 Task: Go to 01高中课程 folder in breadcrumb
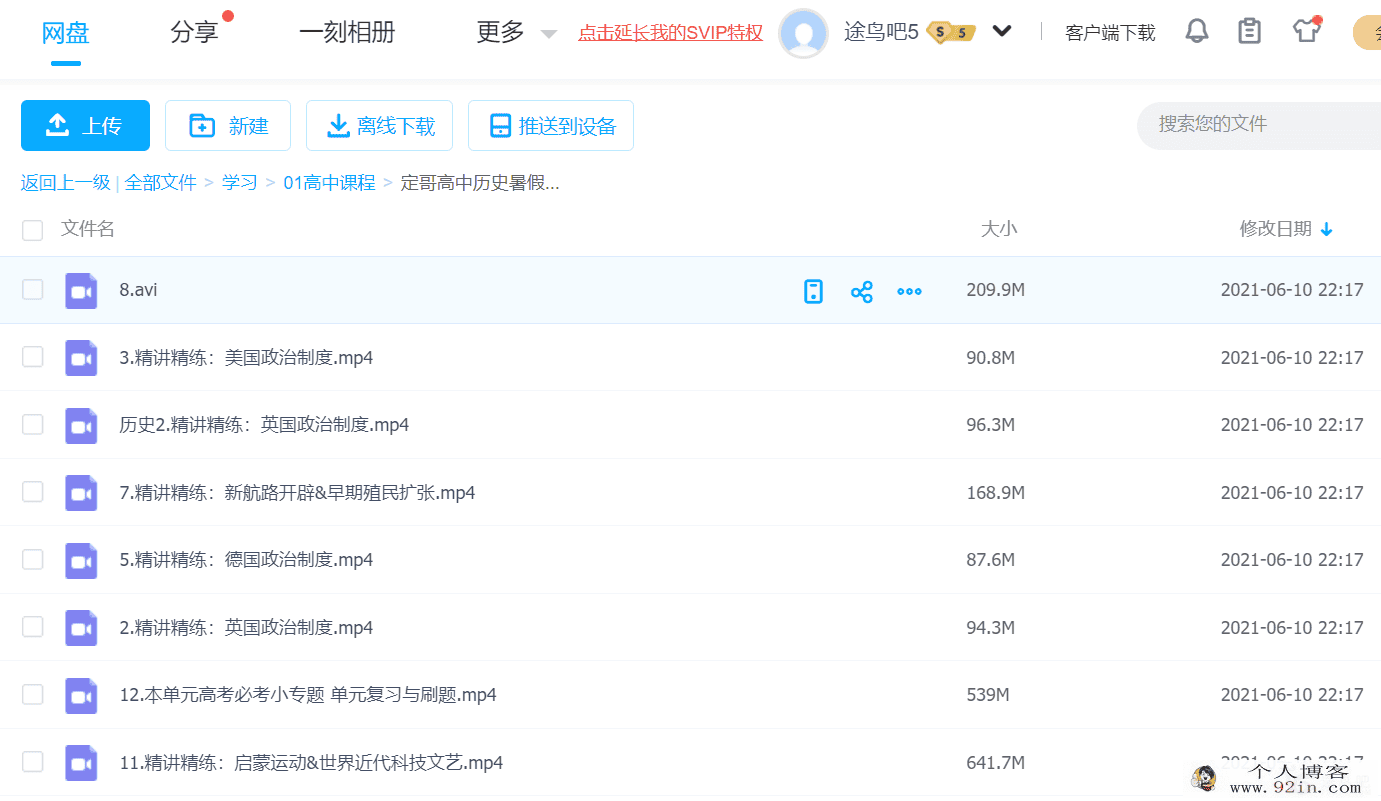tap(329, 183)
